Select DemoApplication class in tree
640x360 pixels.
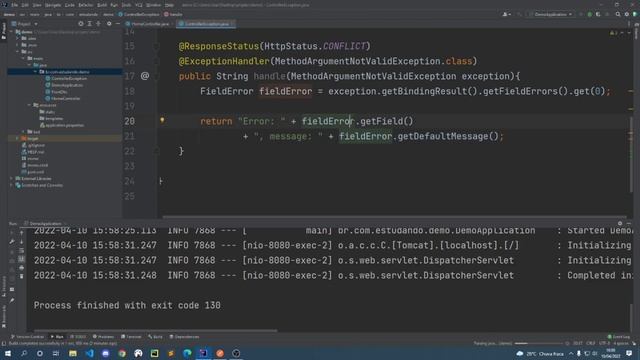click(64, 85)
